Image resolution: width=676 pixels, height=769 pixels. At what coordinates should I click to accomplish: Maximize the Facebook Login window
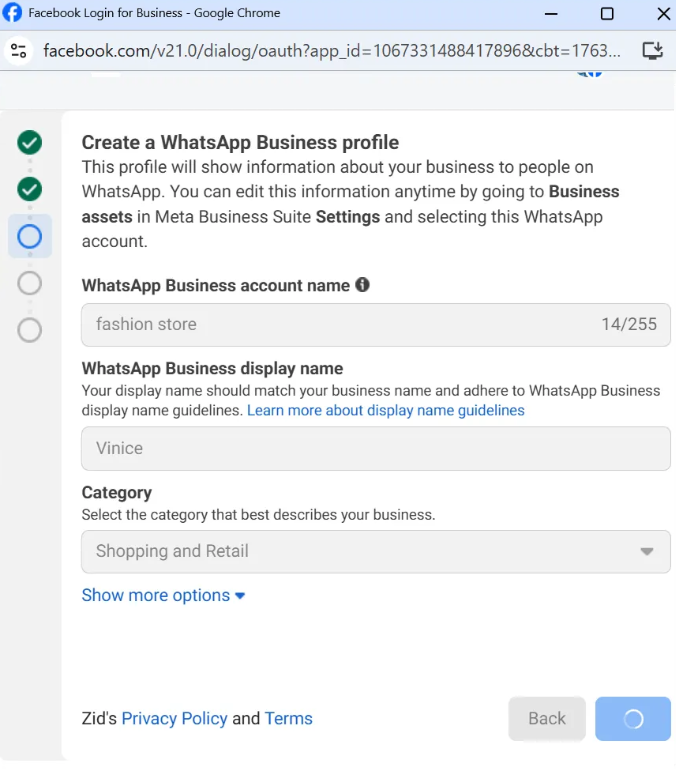point(607,14)
